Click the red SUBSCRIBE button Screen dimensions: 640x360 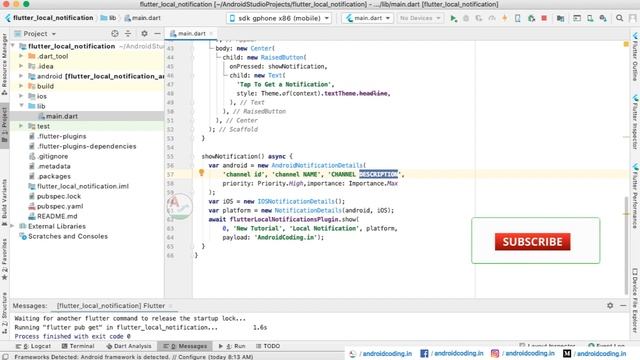click(x=532, y=242)
